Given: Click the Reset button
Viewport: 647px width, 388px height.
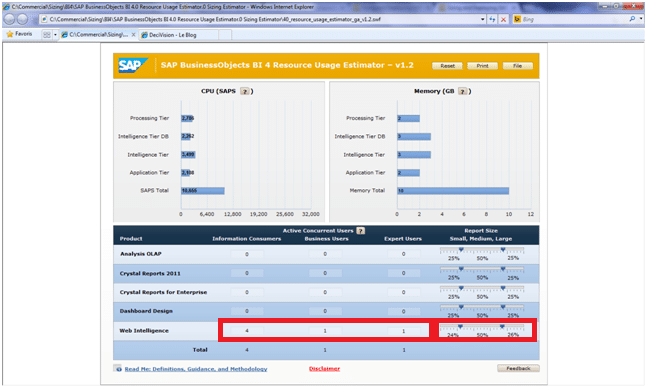Looking at the screenshot, I should pyautogui.click(x=447, y=66).
